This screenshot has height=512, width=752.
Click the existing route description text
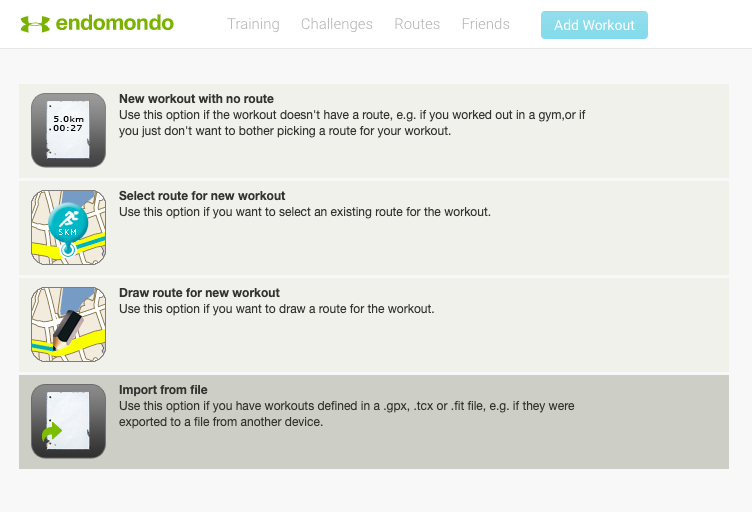pyautogui.click(x=304, y=212)
